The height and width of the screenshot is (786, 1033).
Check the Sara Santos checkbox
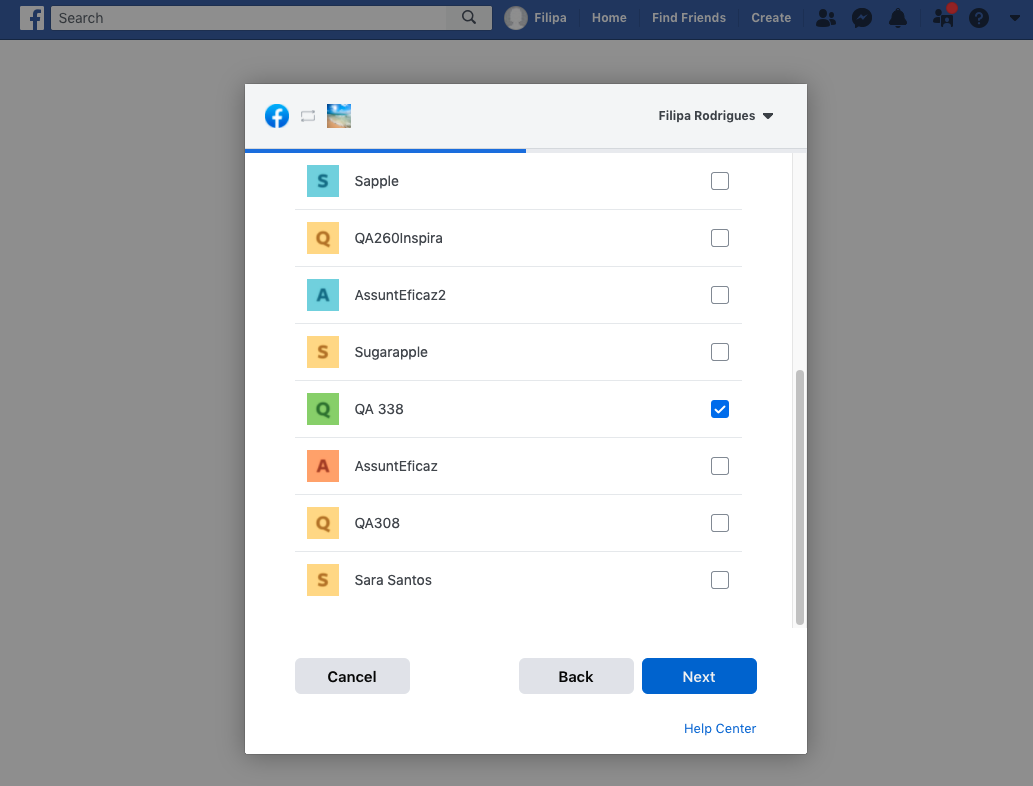(x=720, y=580)
